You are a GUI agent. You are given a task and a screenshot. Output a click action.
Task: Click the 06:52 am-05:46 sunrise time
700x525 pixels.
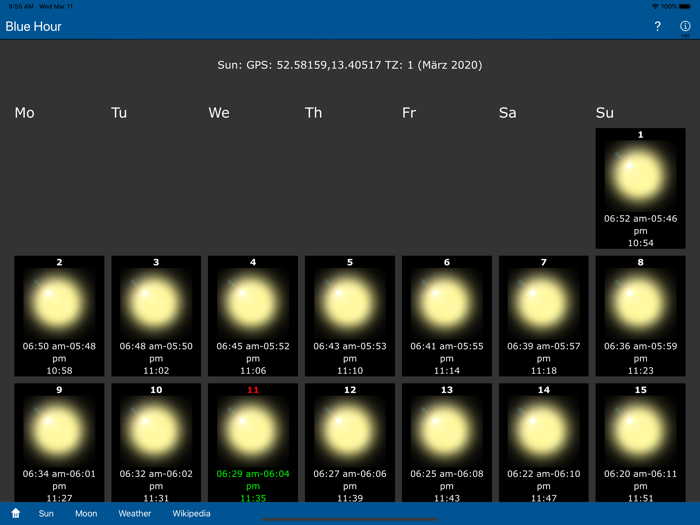pos(640,218)
